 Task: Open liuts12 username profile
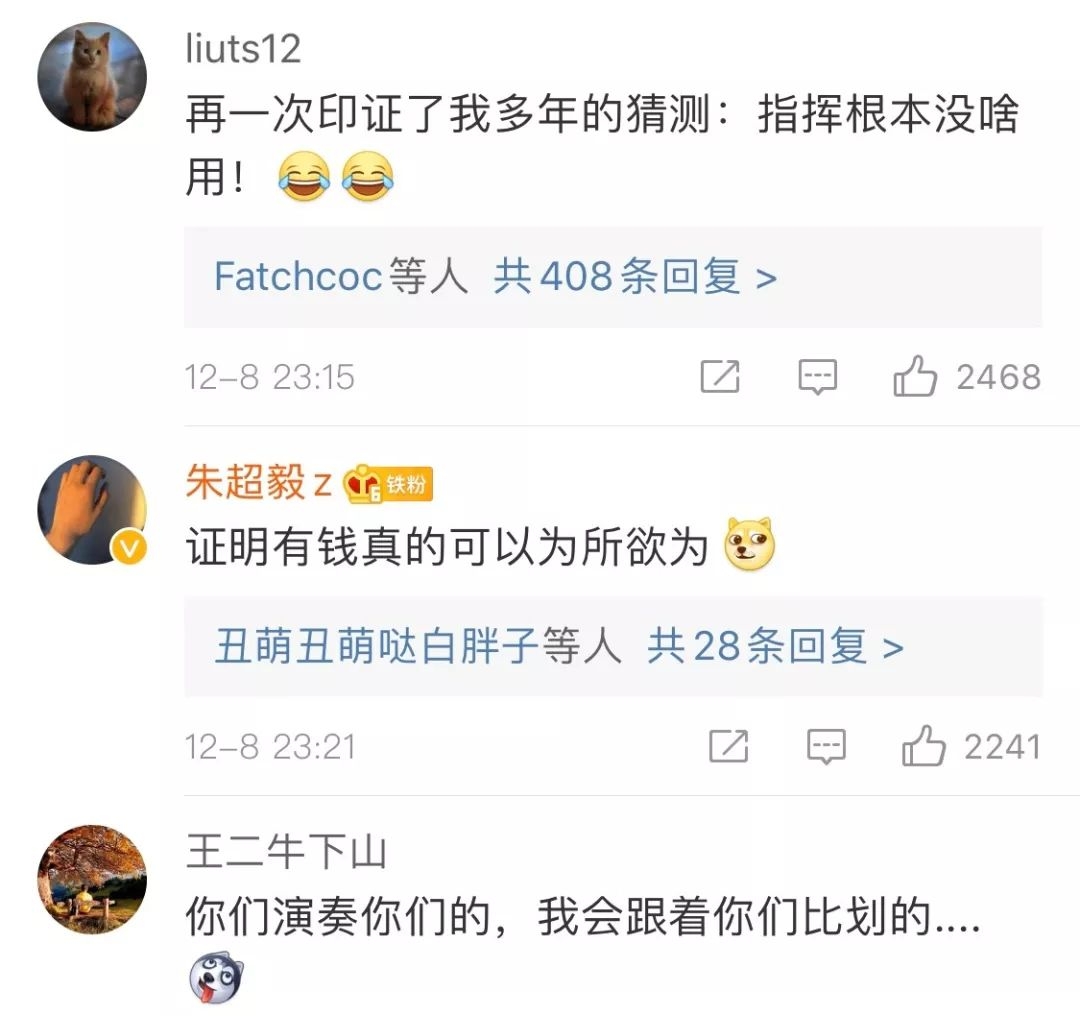click(x=243, y=50)
